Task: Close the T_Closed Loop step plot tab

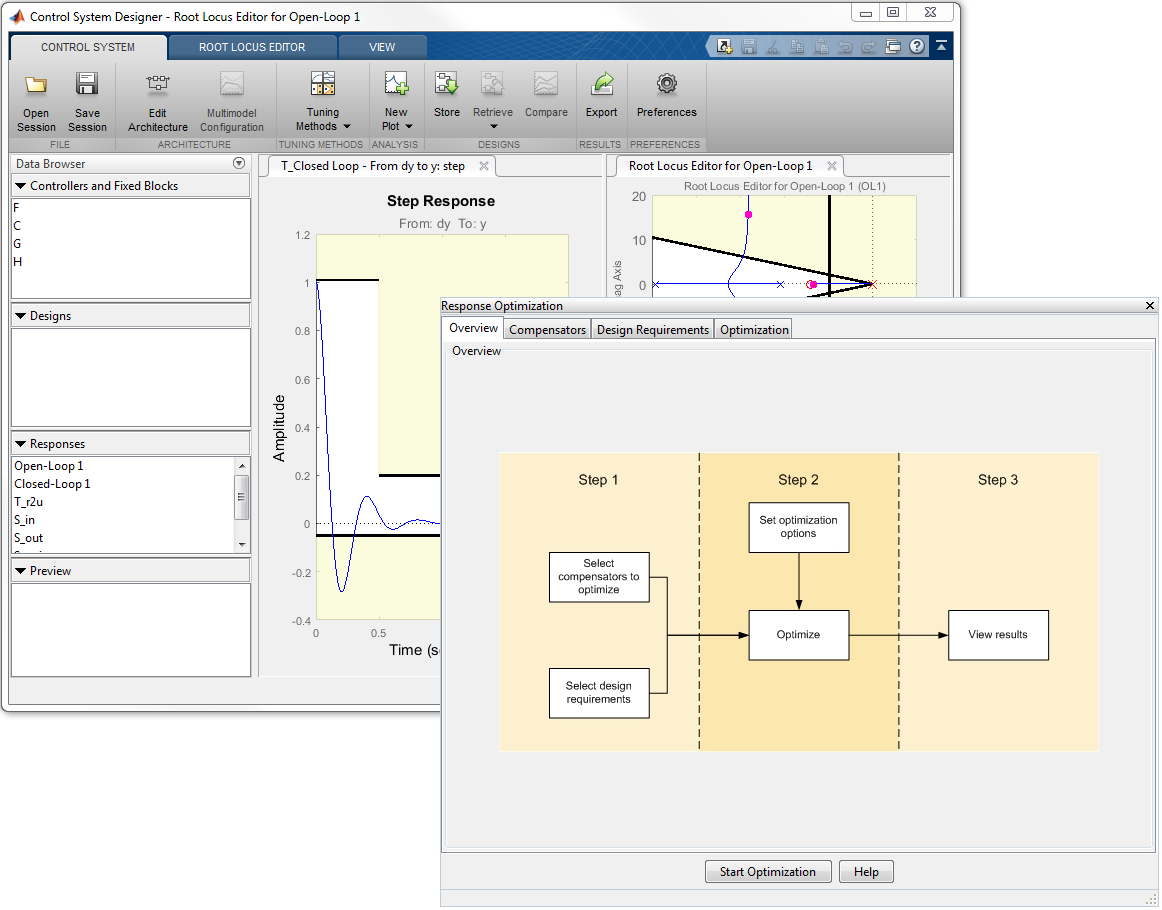Action: point(484,166)
